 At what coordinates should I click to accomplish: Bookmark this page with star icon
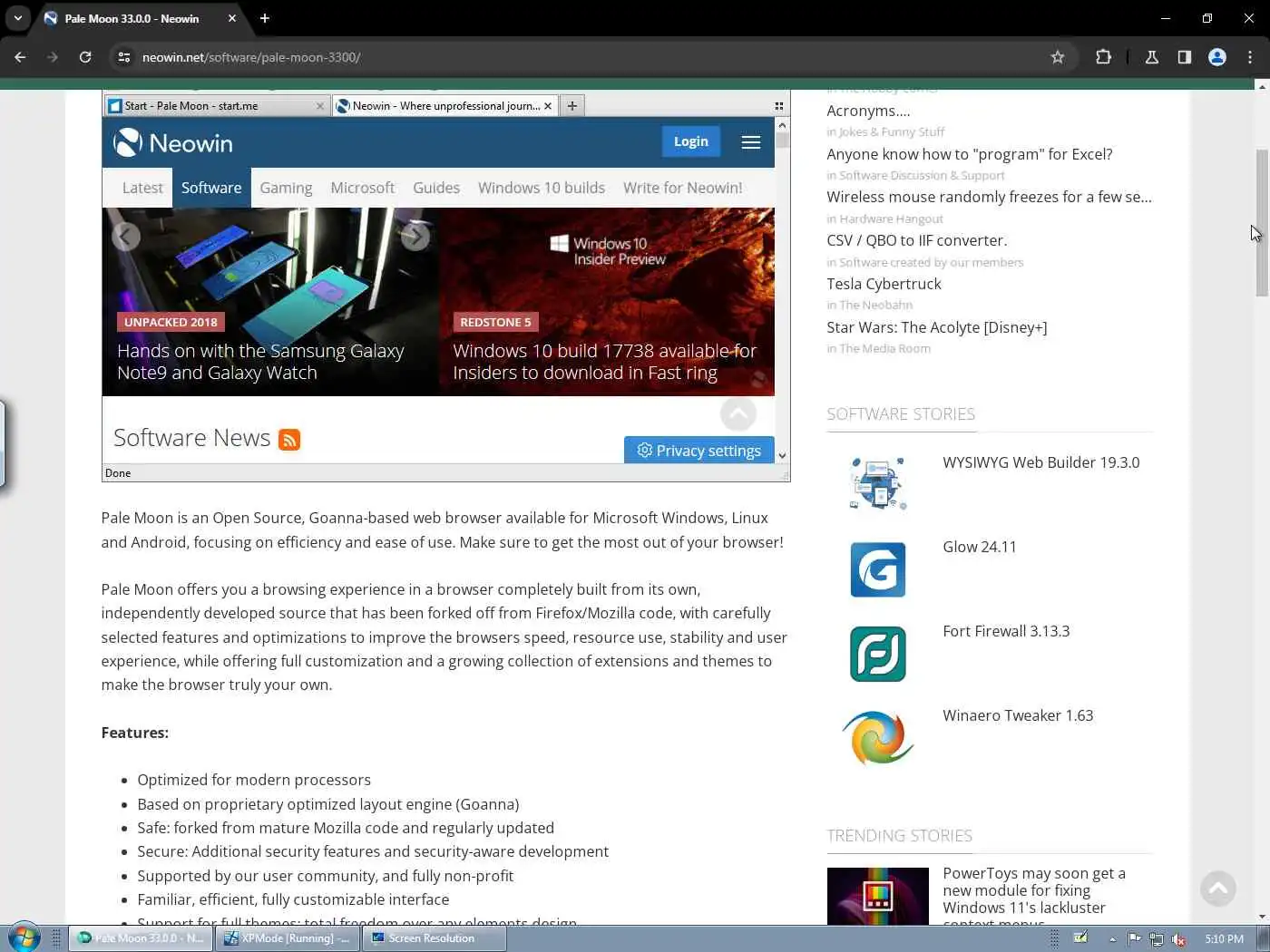coord(1057,57)
